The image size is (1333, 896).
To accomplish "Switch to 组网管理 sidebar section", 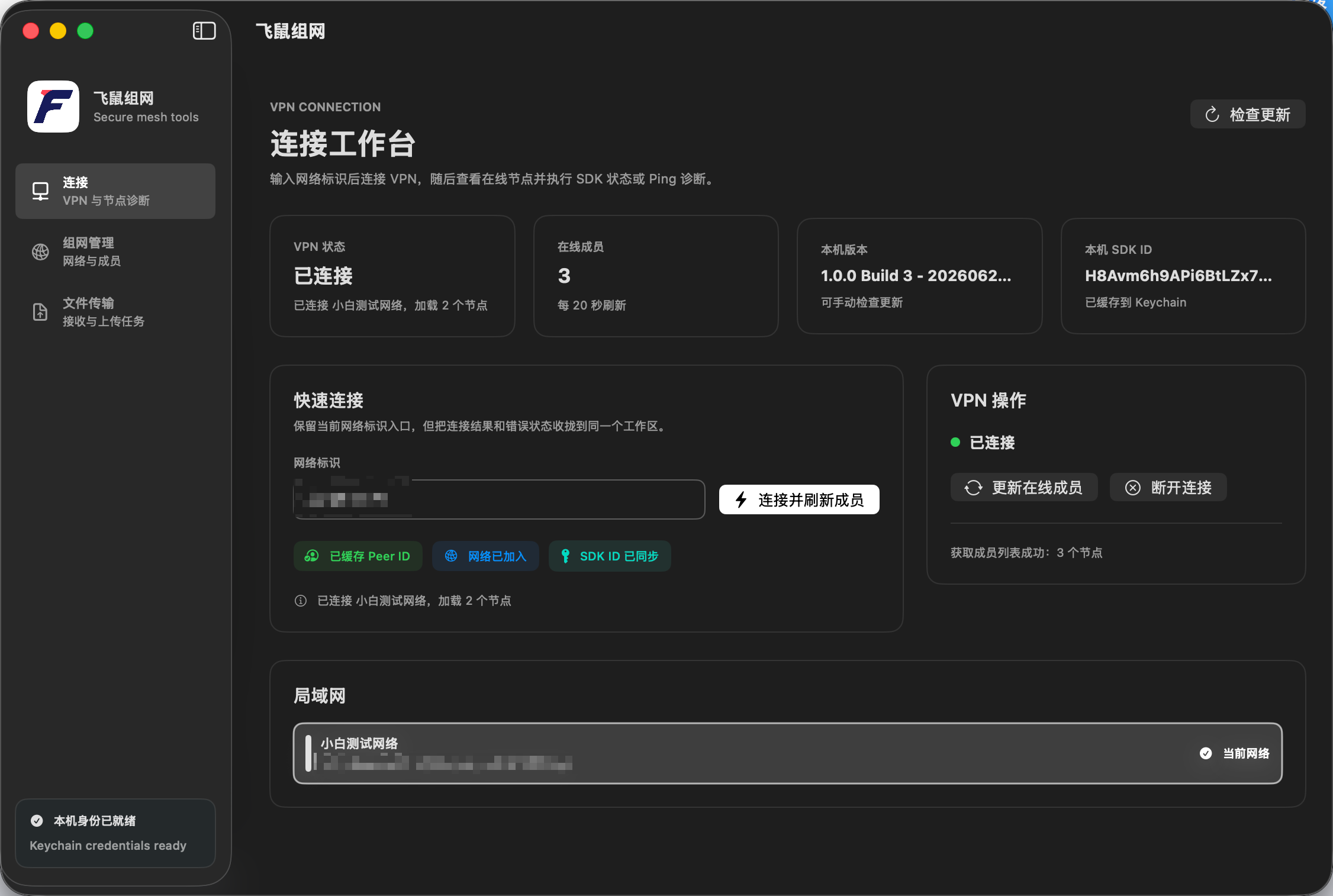I will [115, 252].
